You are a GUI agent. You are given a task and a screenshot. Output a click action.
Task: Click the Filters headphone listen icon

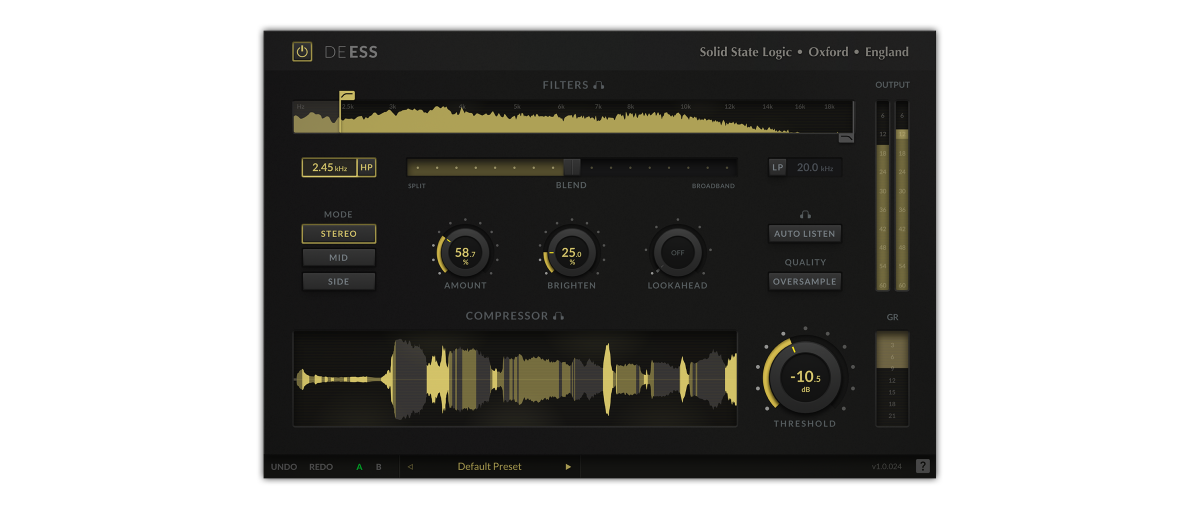click(599, 86)
